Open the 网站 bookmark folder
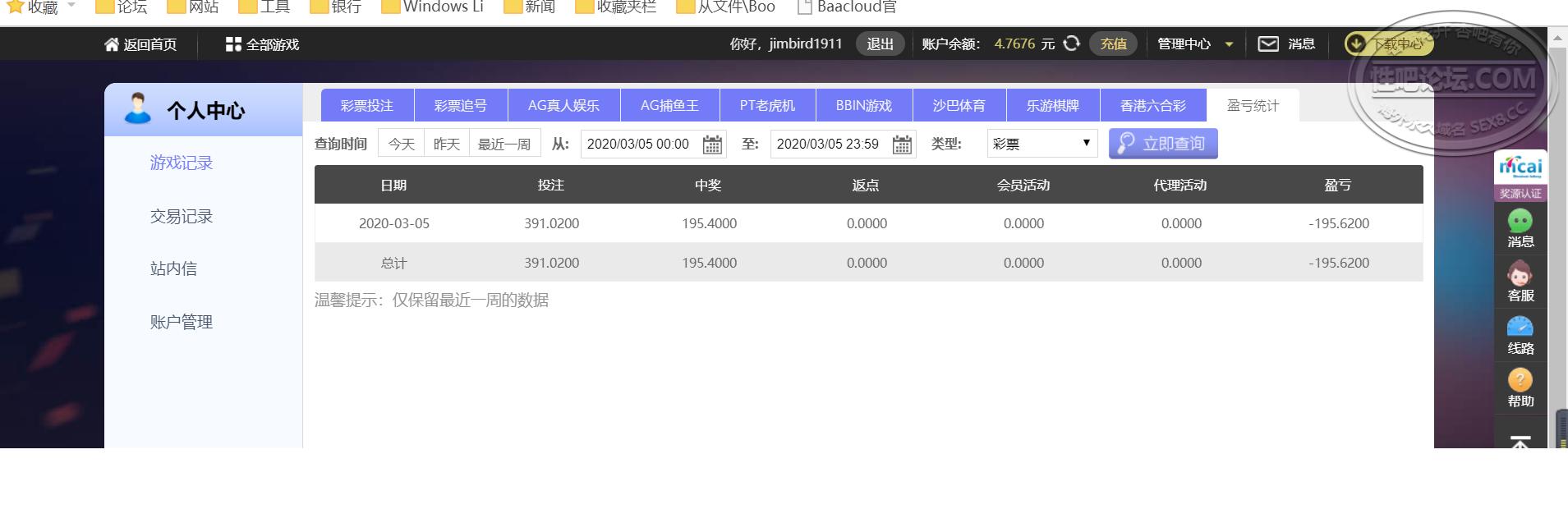The height and width of the screenshot is (532, 1568). (x=193, y=7)
